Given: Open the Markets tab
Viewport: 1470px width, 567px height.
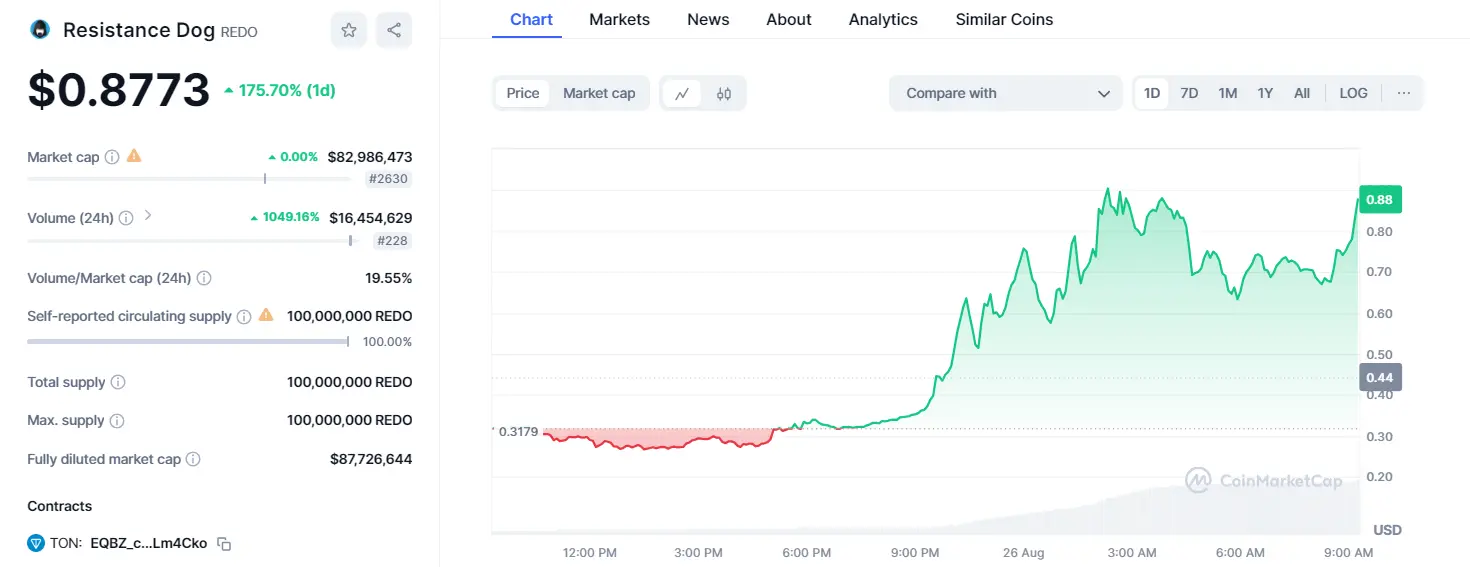Looking at the screenshot, I should tap(619, 19).
